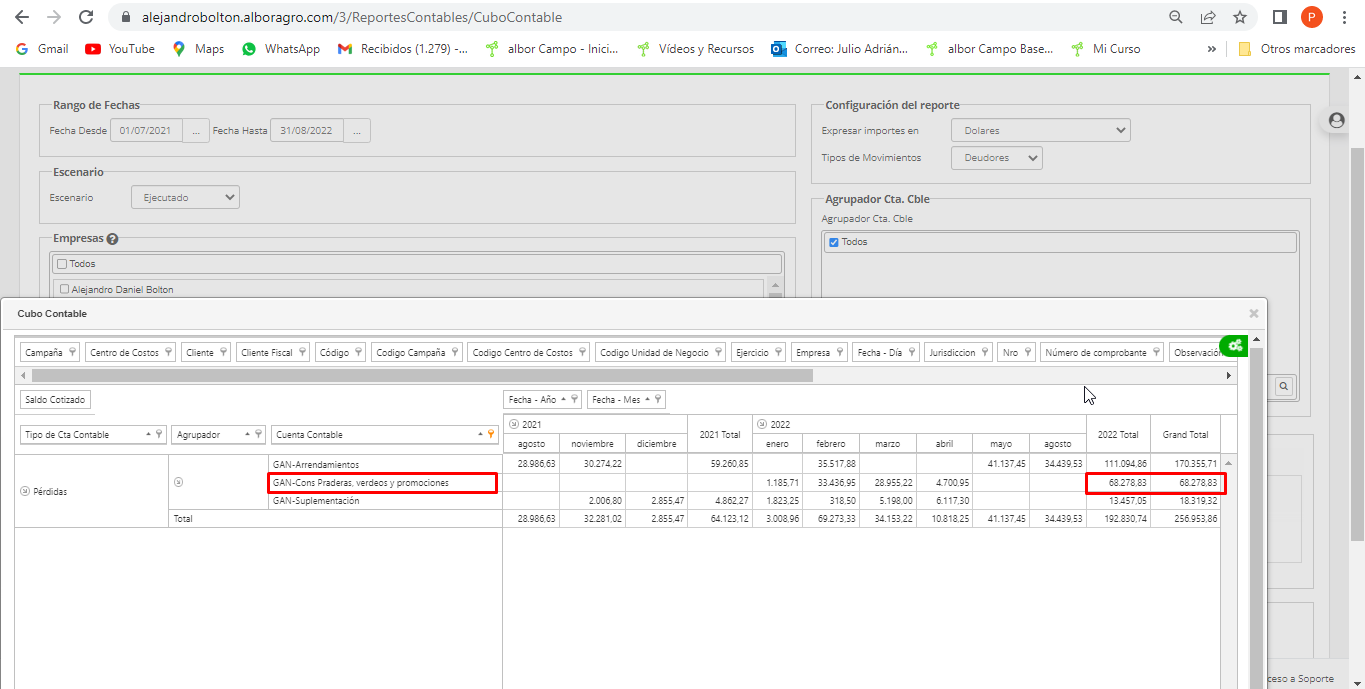Close the Cubo Contable dialog
This screenshot has width=1365, height=689.
click(x=1253, y=313)
